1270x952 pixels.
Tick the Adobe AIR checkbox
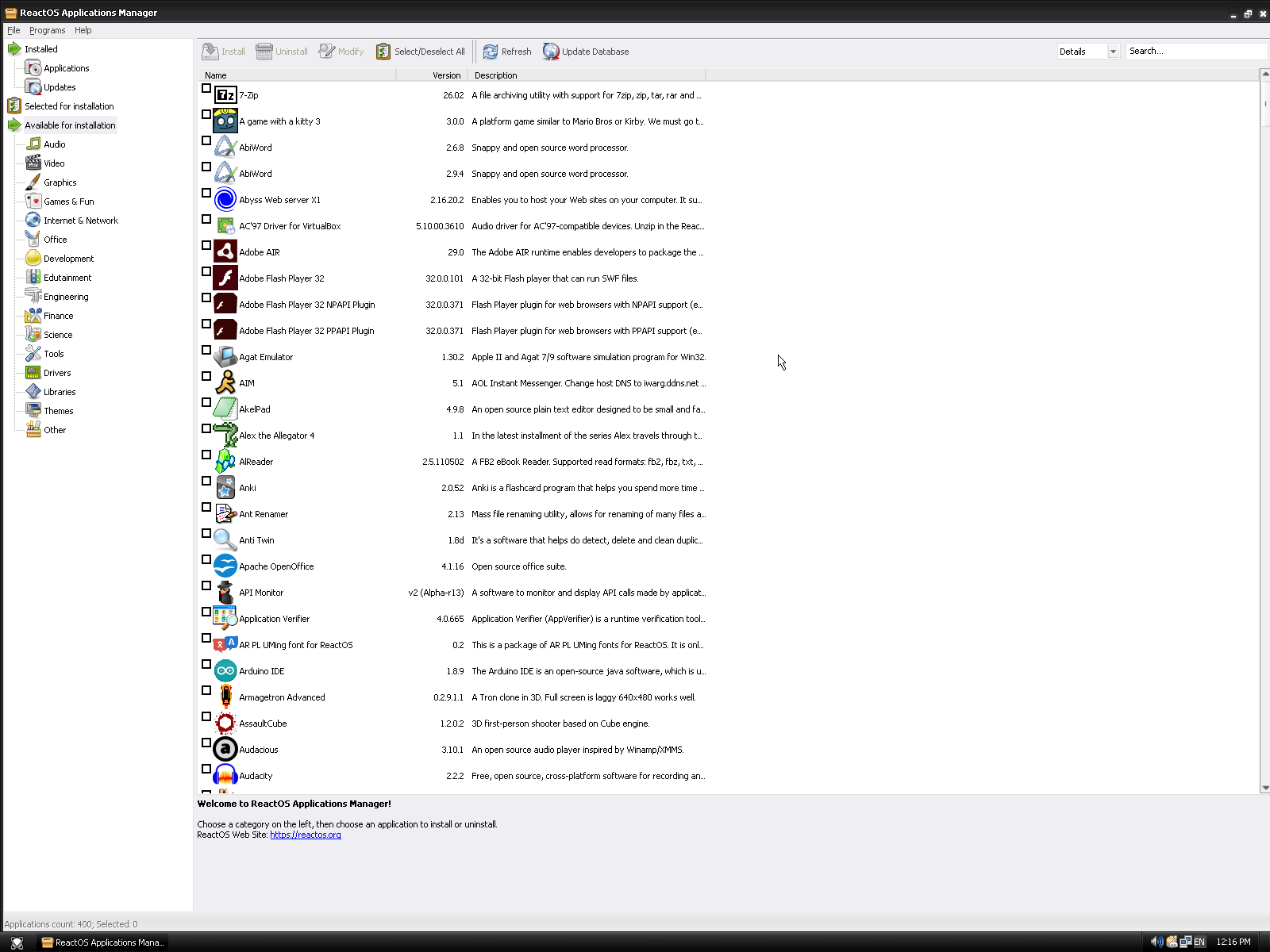coord(206,245)
